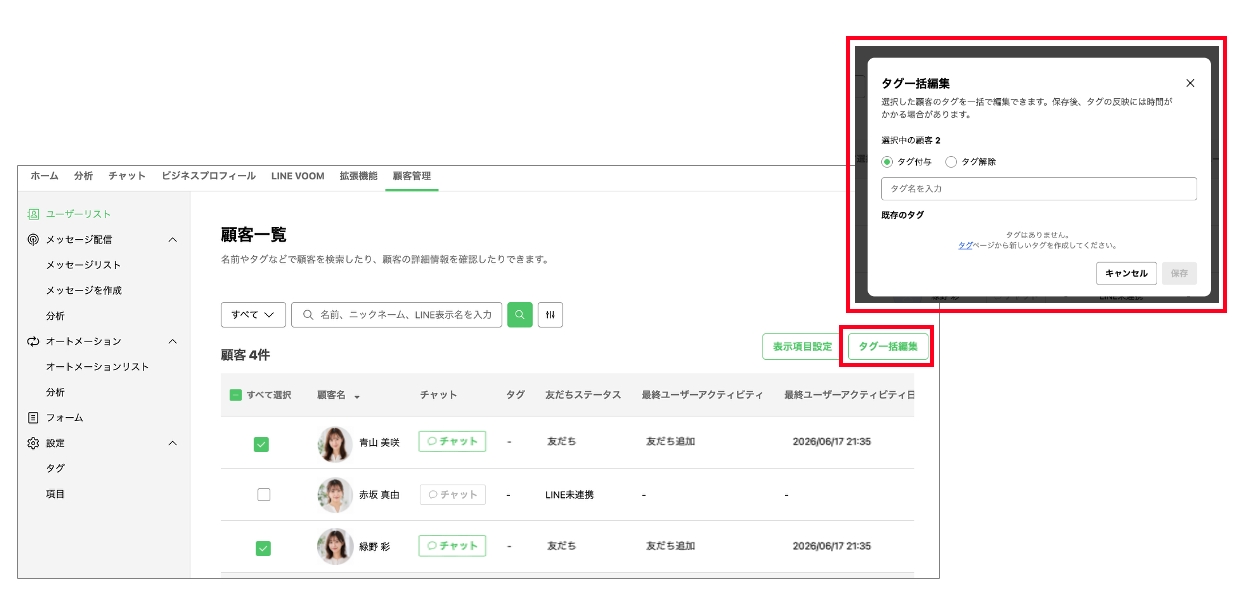Collapse the メッセージ配信 section chevron
This screenshot has height=595, width=1236.
172,240
